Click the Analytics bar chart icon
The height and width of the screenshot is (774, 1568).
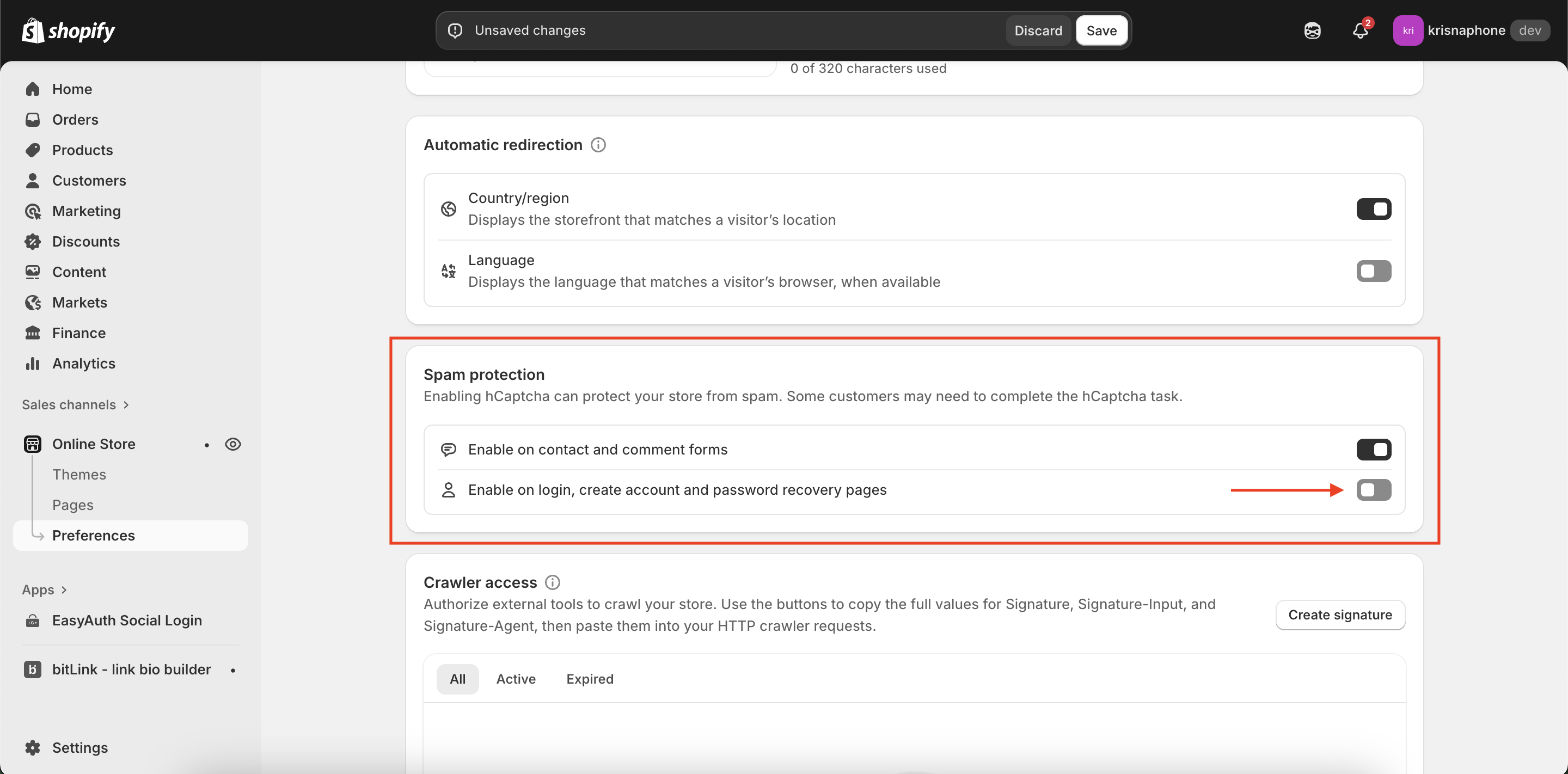[x=33, y=363]
